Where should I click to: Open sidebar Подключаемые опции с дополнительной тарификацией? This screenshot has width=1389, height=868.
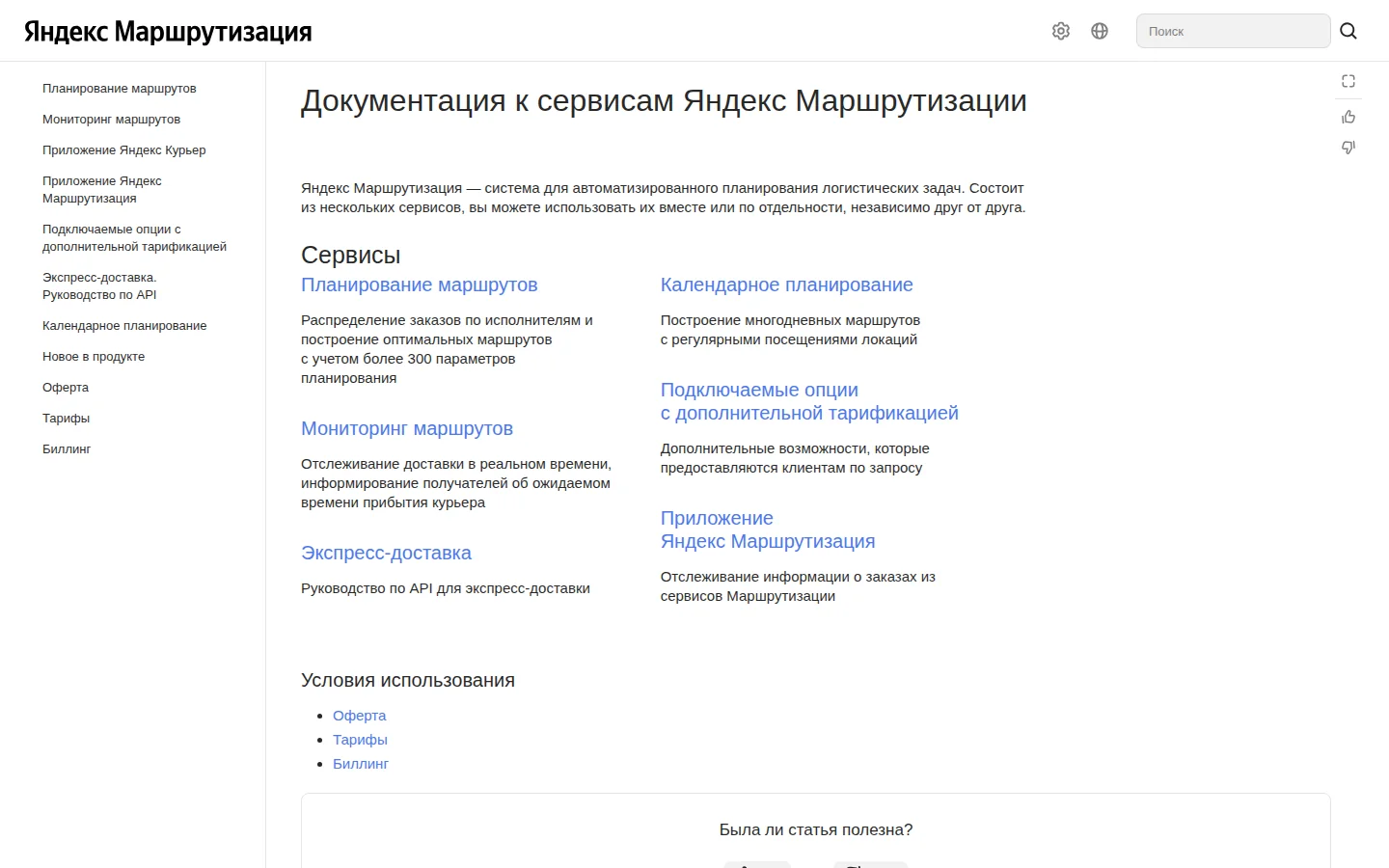135,237
